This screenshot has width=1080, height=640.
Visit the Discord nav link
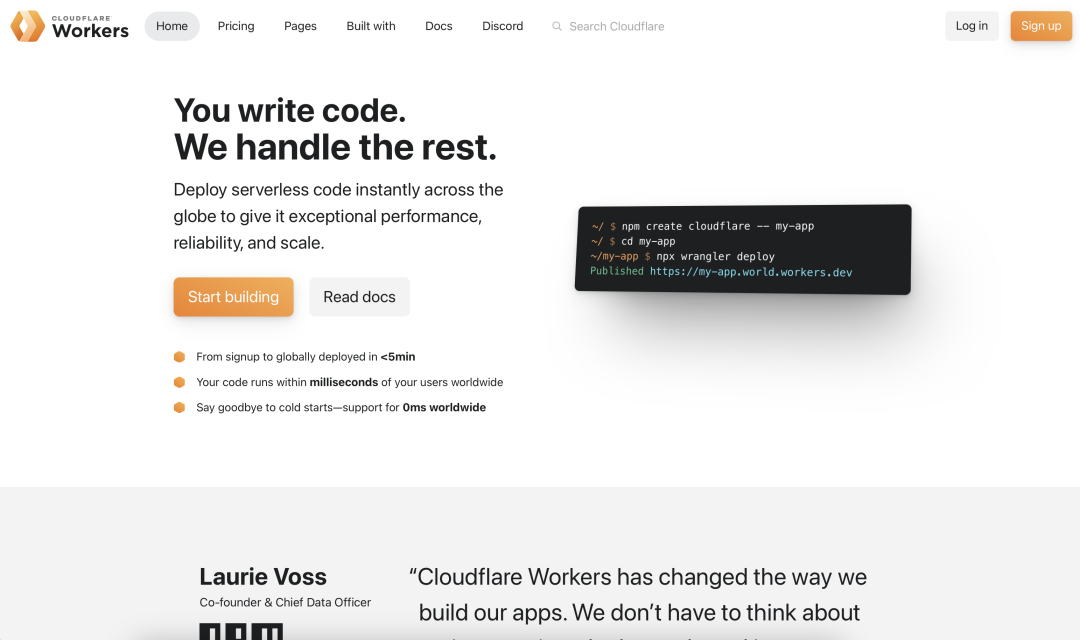[x=503, y=26]
